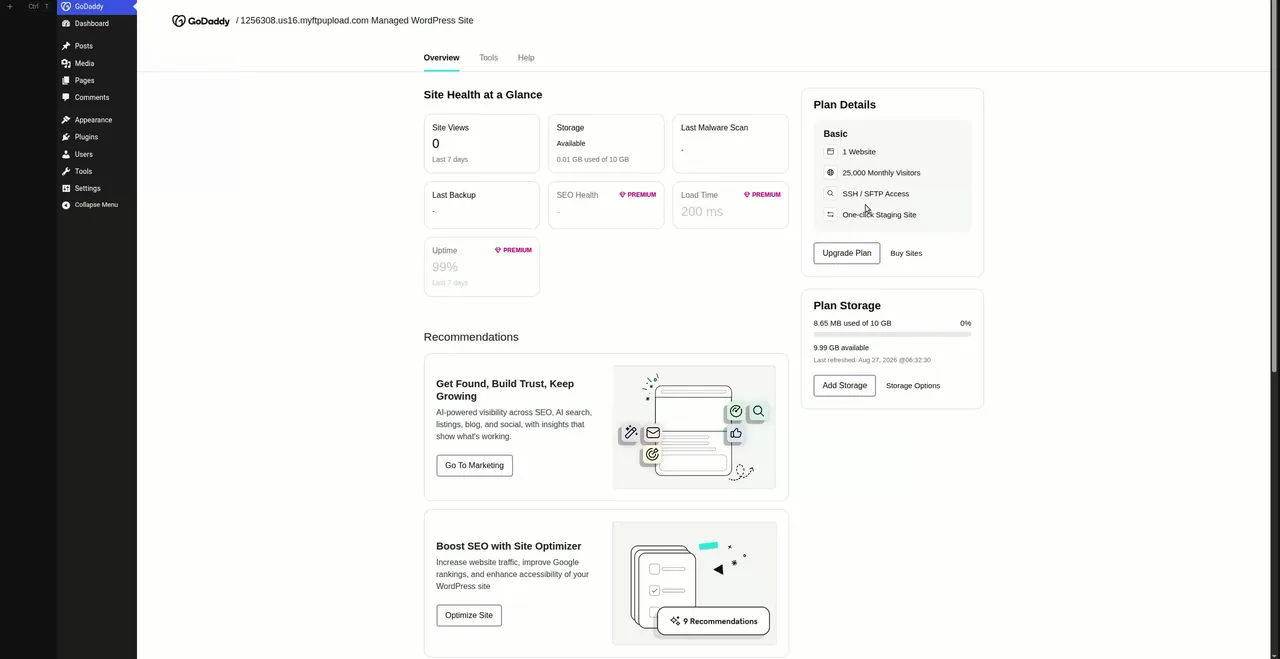
Task: Click the swap icon beside One-click Staging Site
Action: pos(830,215)
